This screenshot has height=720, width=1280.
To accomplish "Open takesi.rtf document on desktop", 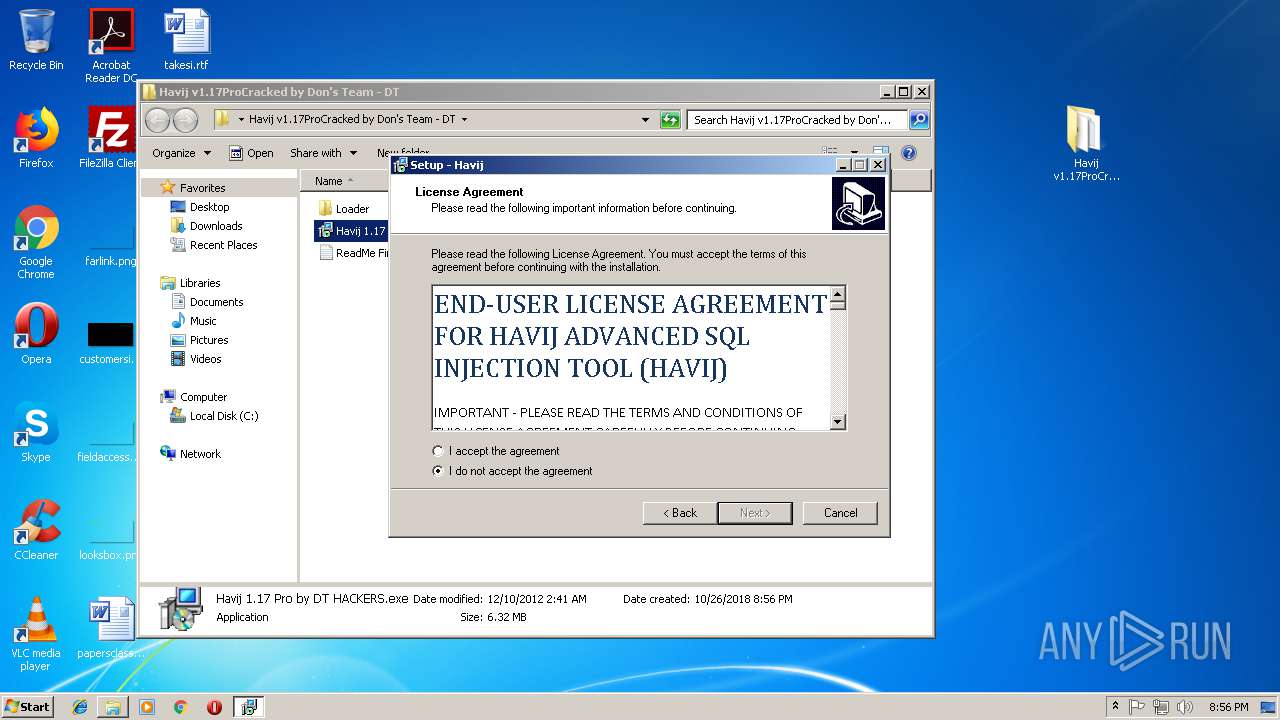I will tap(186, 40).
